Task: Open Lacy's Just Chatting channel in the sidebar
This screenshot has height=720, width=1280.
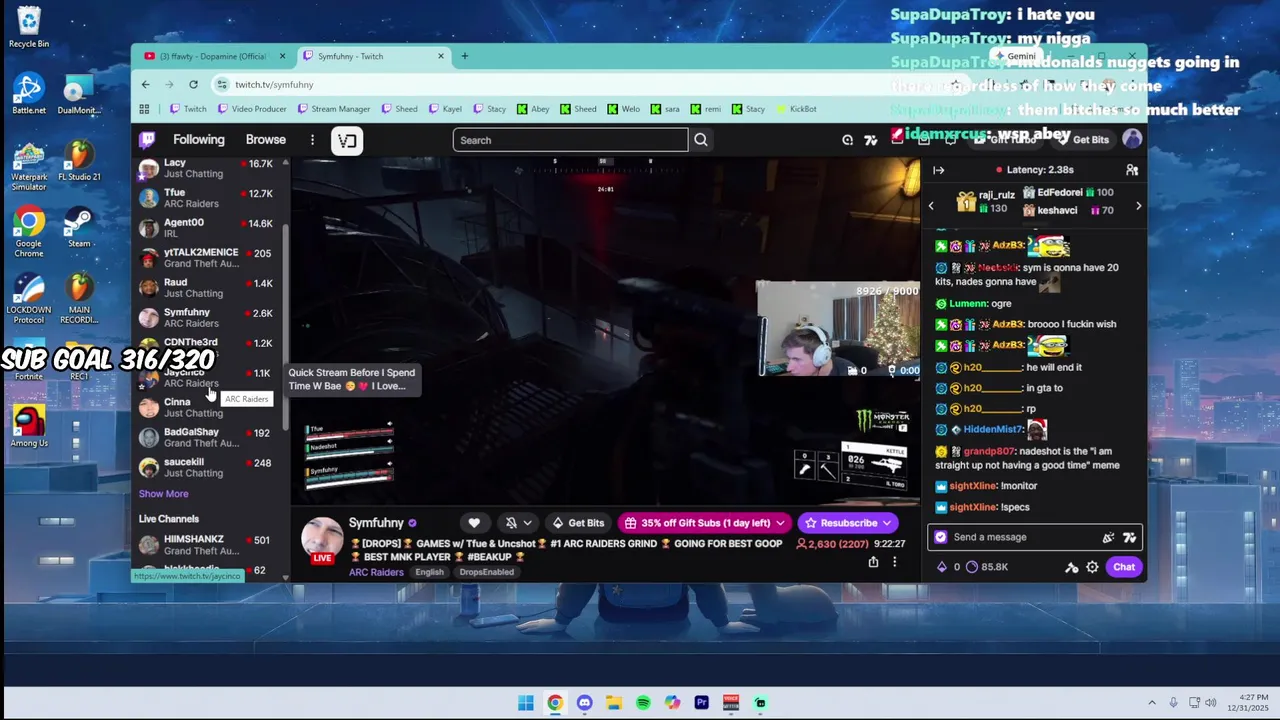Action: coord(210,168)
